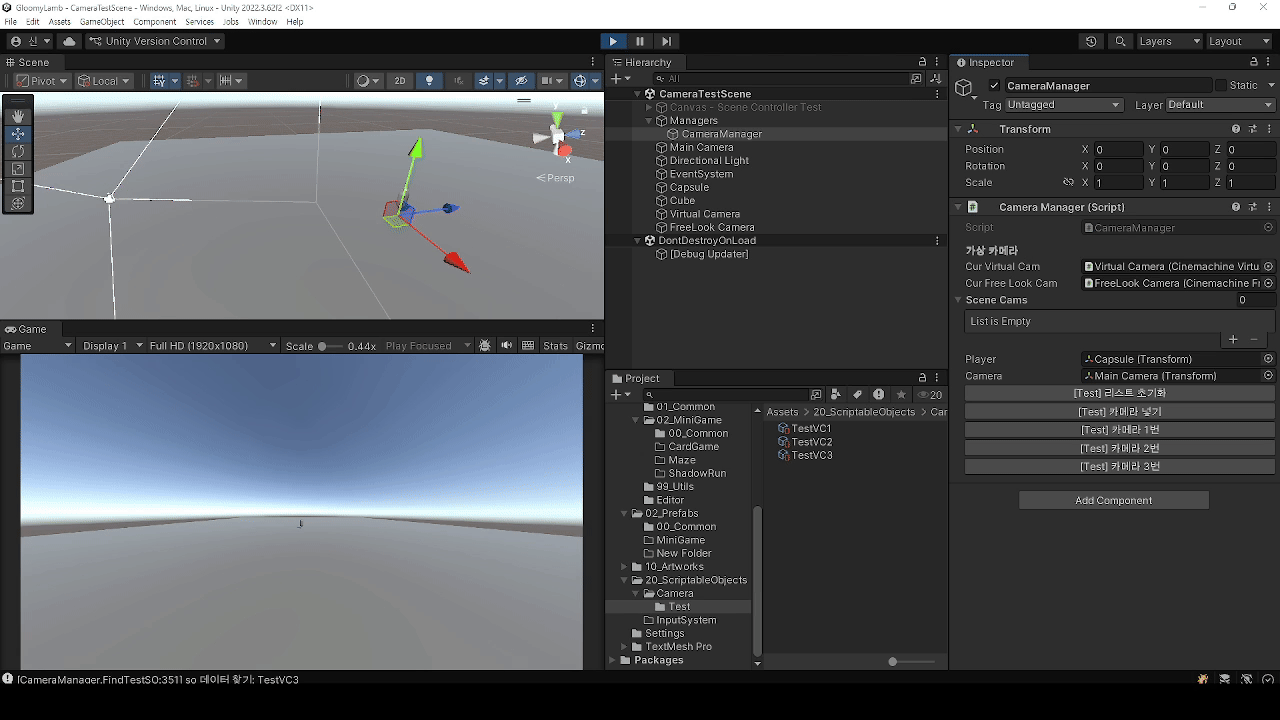Toggle Scene audio icon
The image size is (1280, 720).
[458, 81]
